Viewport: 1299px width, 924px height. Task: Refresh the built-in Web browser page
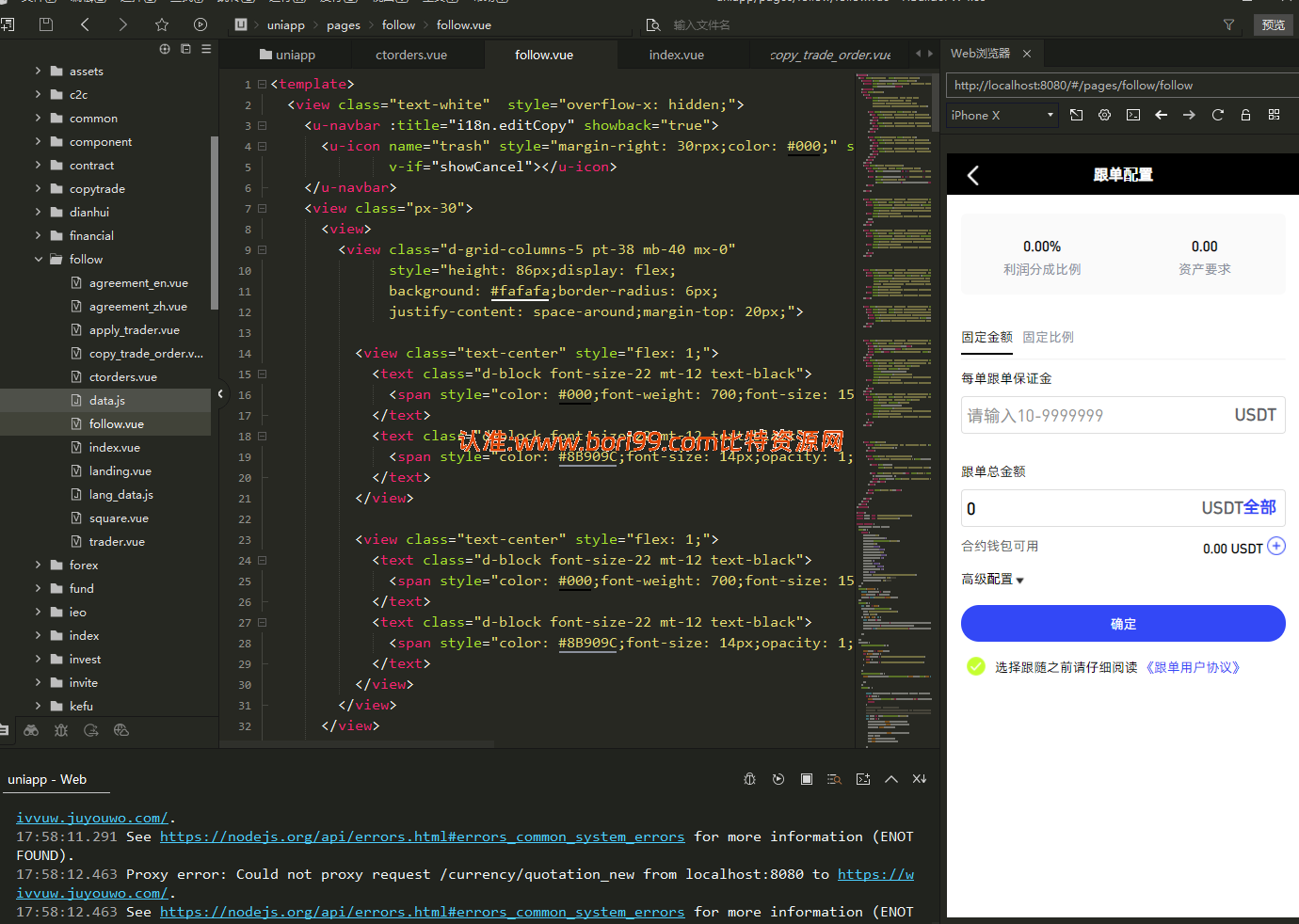[1218, 115]
